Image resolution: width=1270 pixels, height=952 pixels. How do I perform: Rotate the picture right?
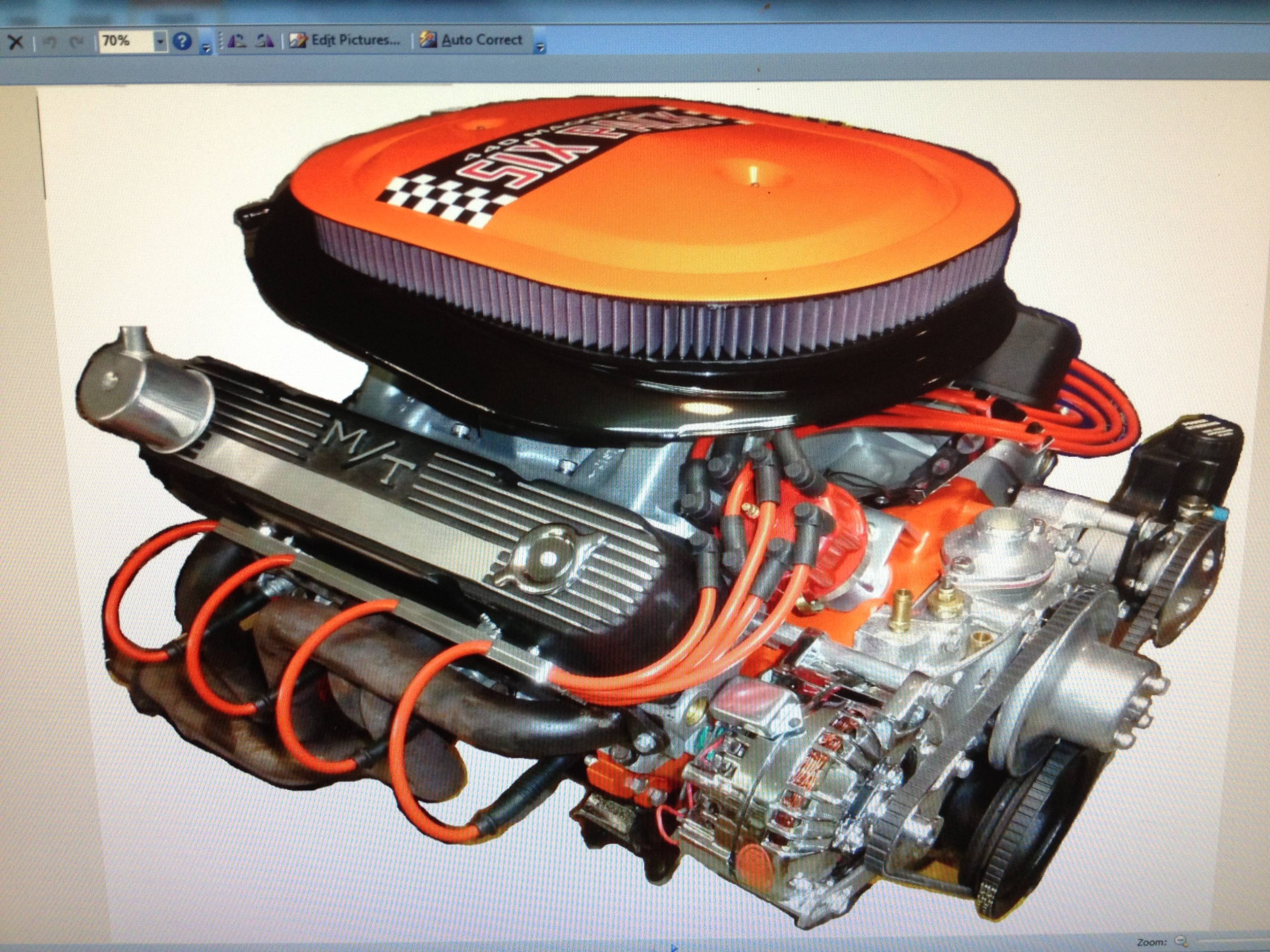coord(265,41)
